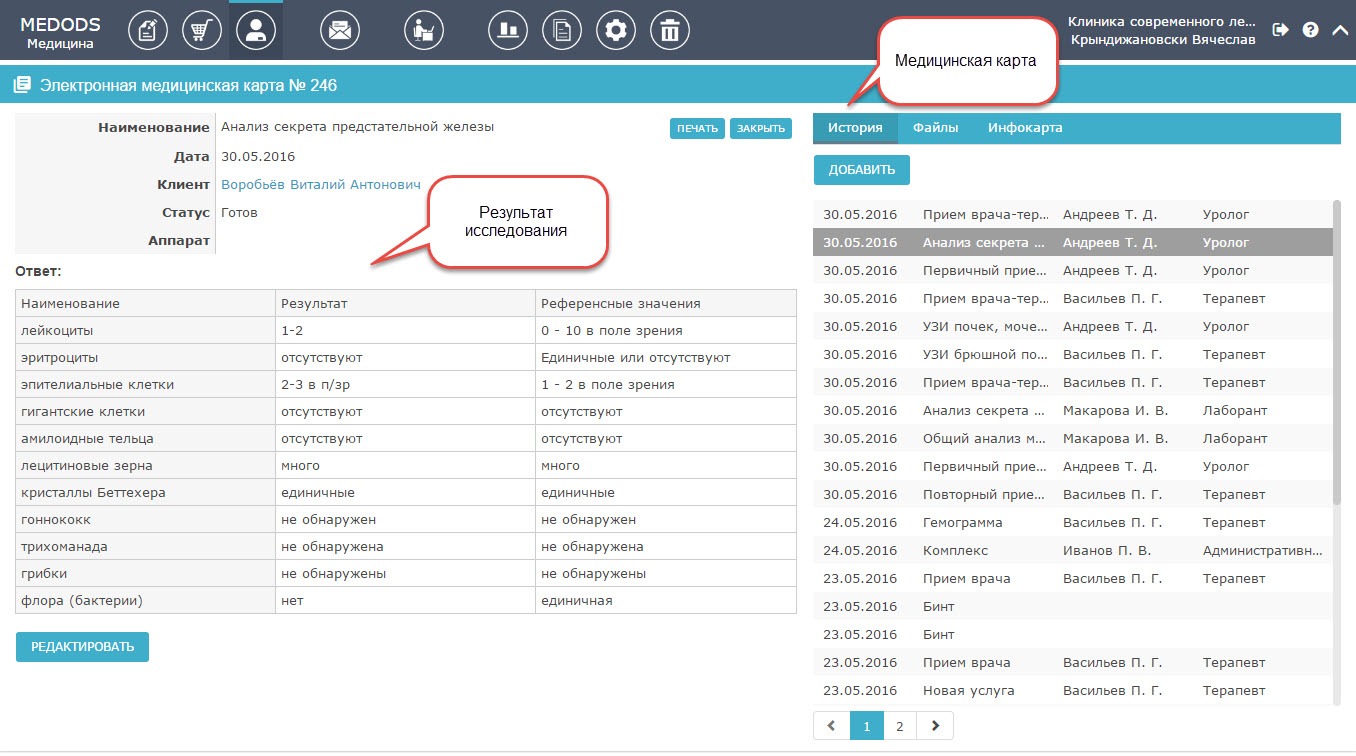
Task: Open the help question mark icon
Action: click(1310, 30)
